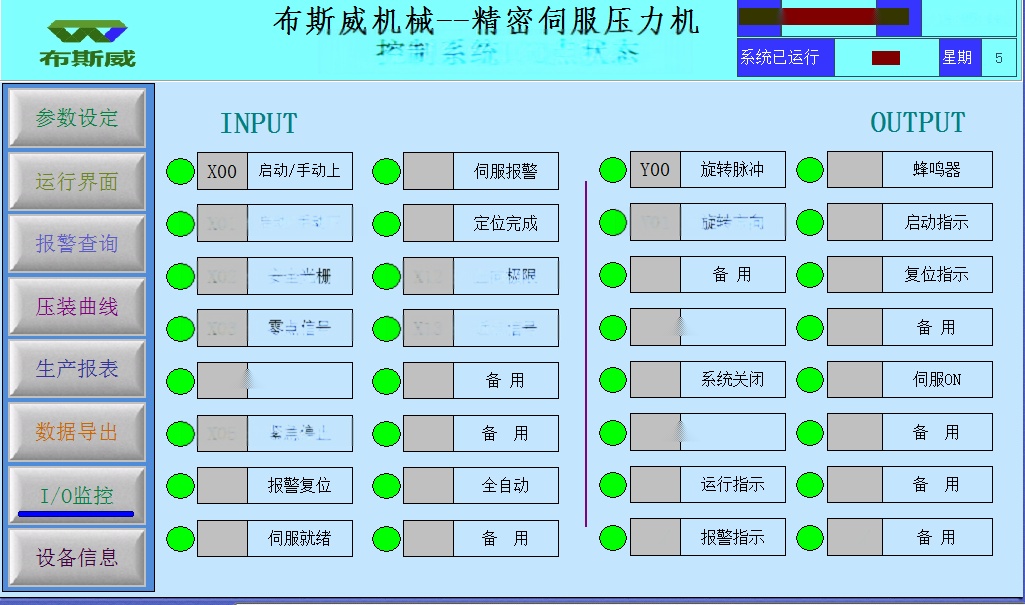Click the 系统关闭 label

733,380
